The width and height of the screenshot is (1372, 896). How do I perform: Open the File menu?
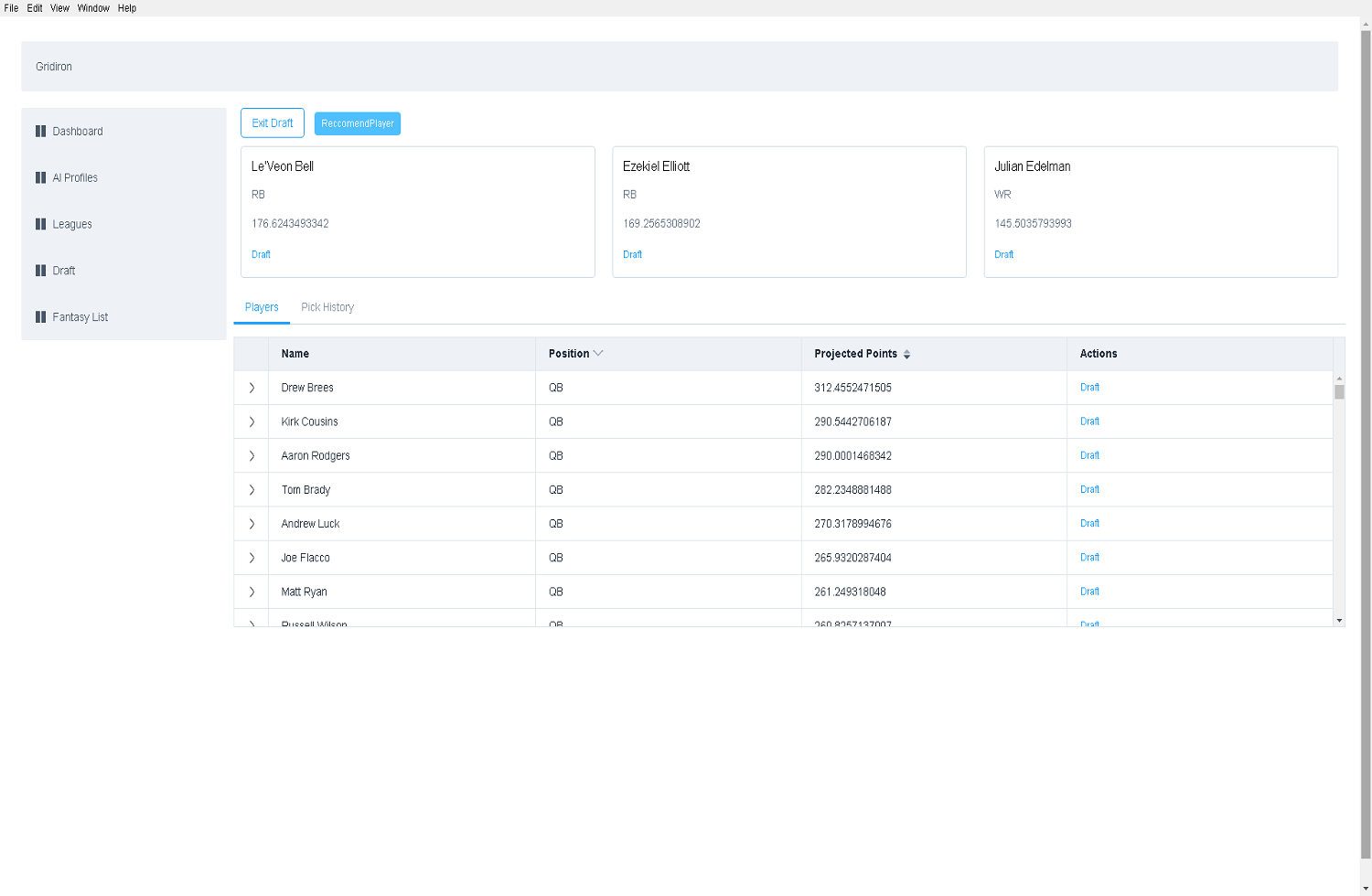tap(11, 8)
